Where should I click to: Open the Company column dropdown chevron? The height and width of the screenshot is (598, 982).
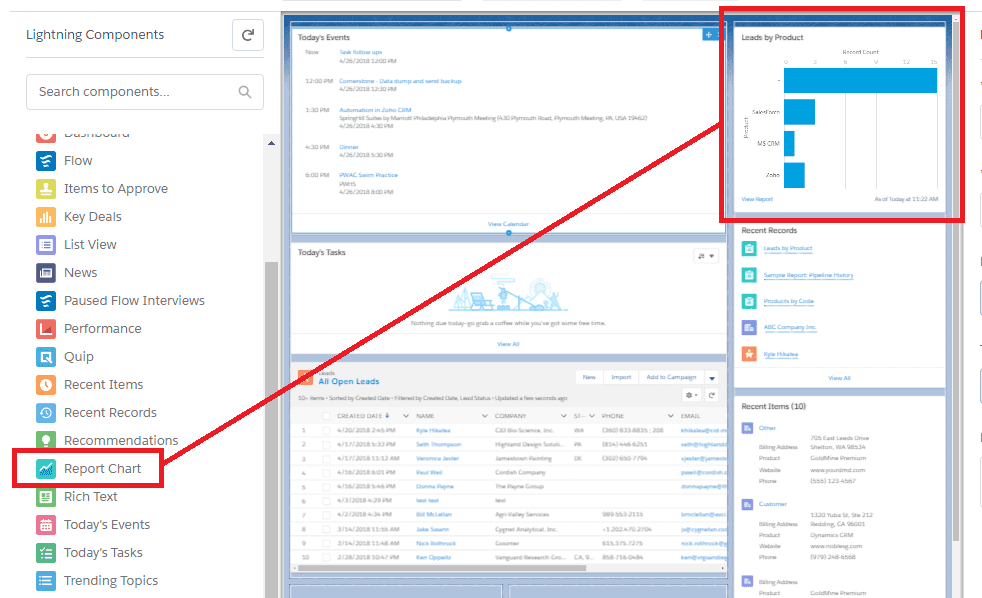click(564, 416)
